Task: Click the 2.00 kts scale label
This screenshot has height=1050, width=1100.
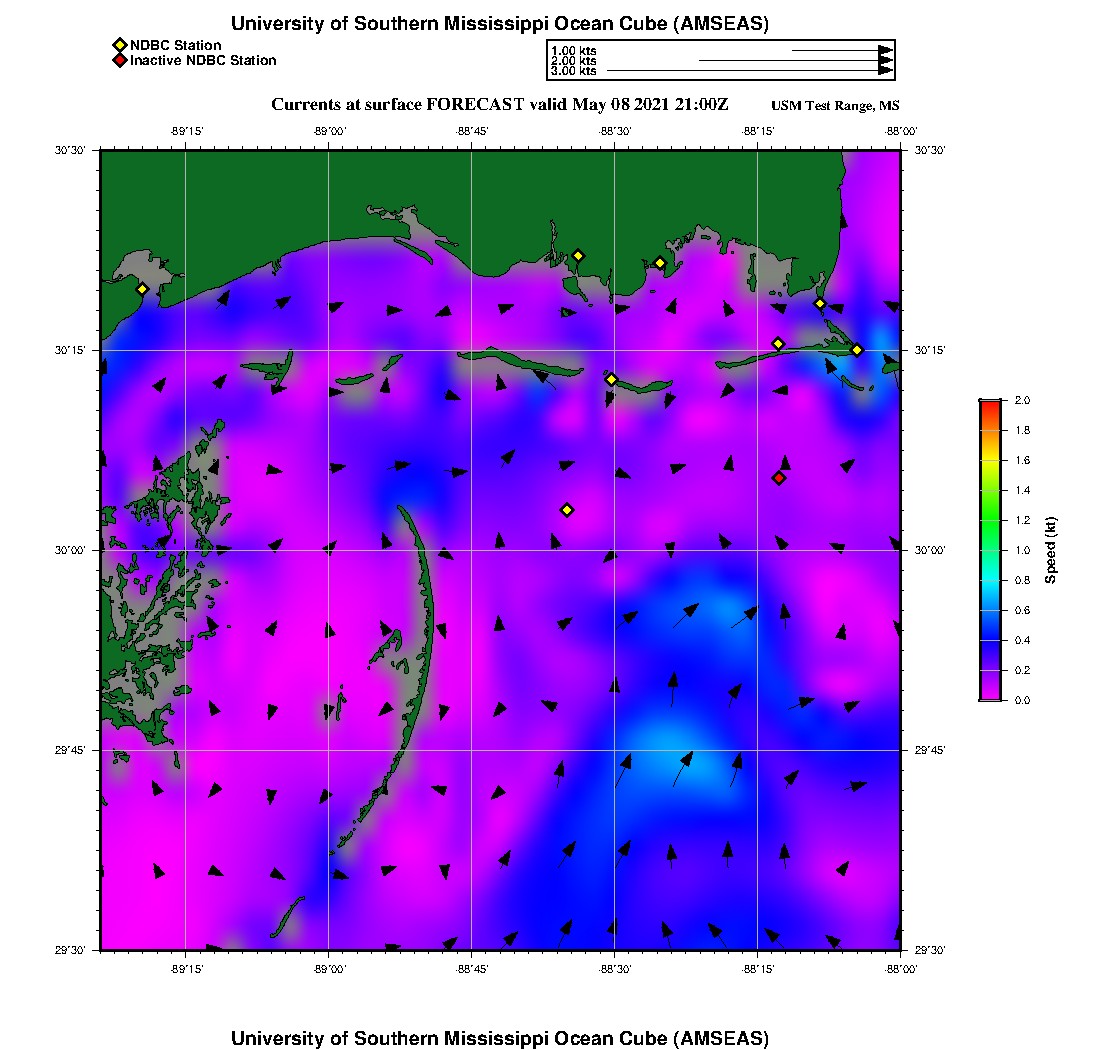Action: point(573,61)
